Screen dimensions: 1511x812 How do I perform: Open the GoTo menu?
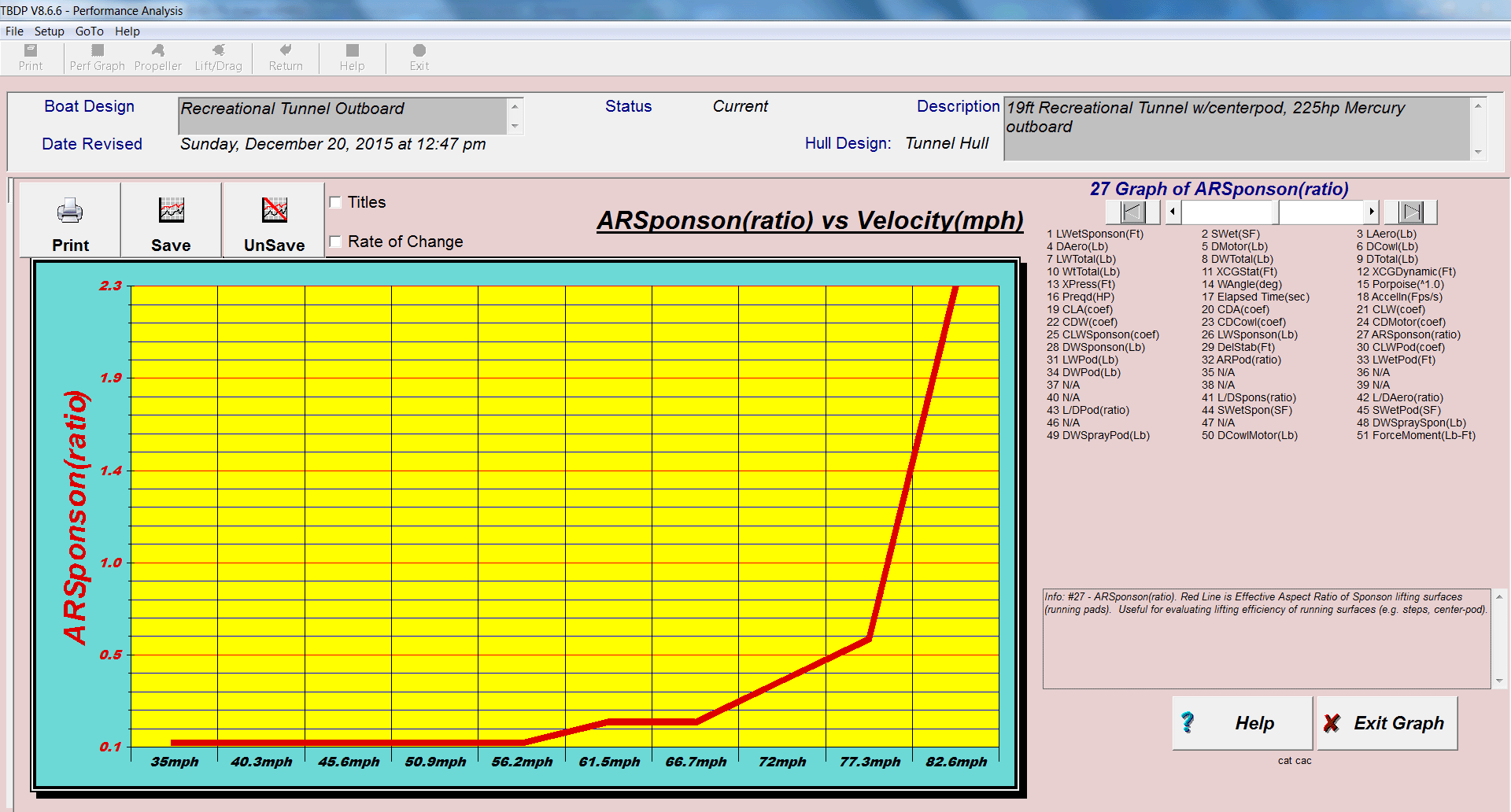pos(89,31)
